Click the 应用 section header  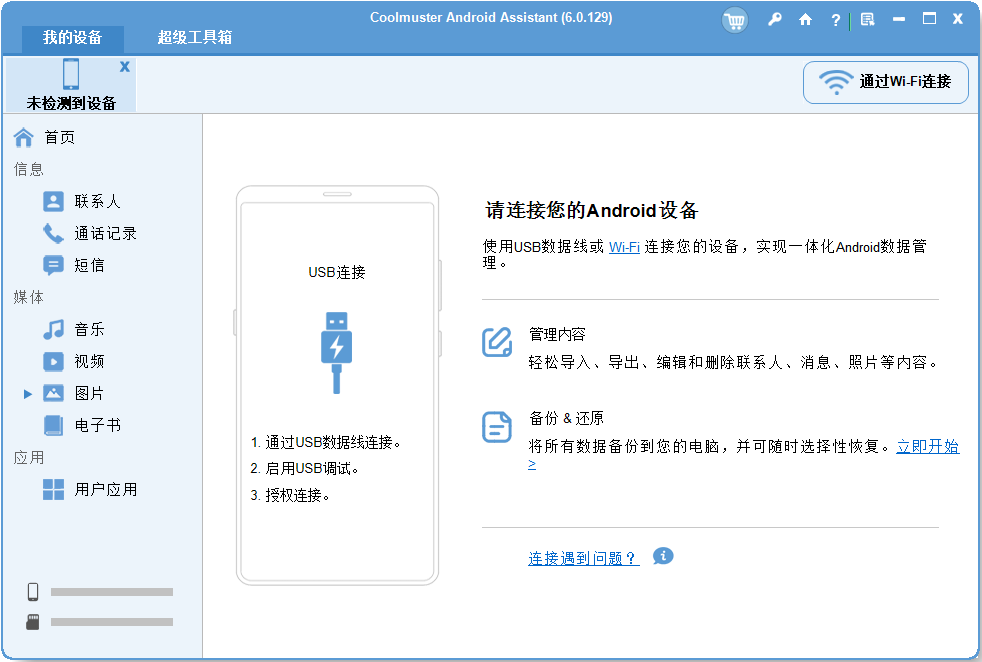coord(29,458)
